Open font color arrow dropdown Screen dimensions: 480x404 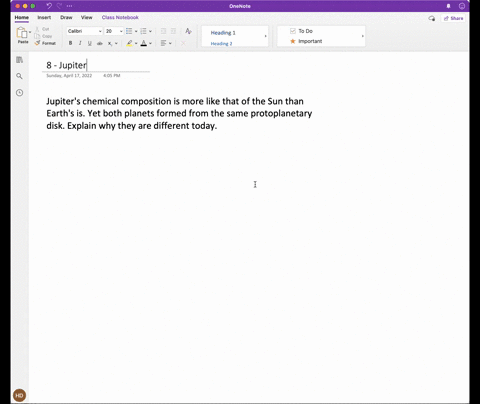pyautogui.click(x=150, y=43)
